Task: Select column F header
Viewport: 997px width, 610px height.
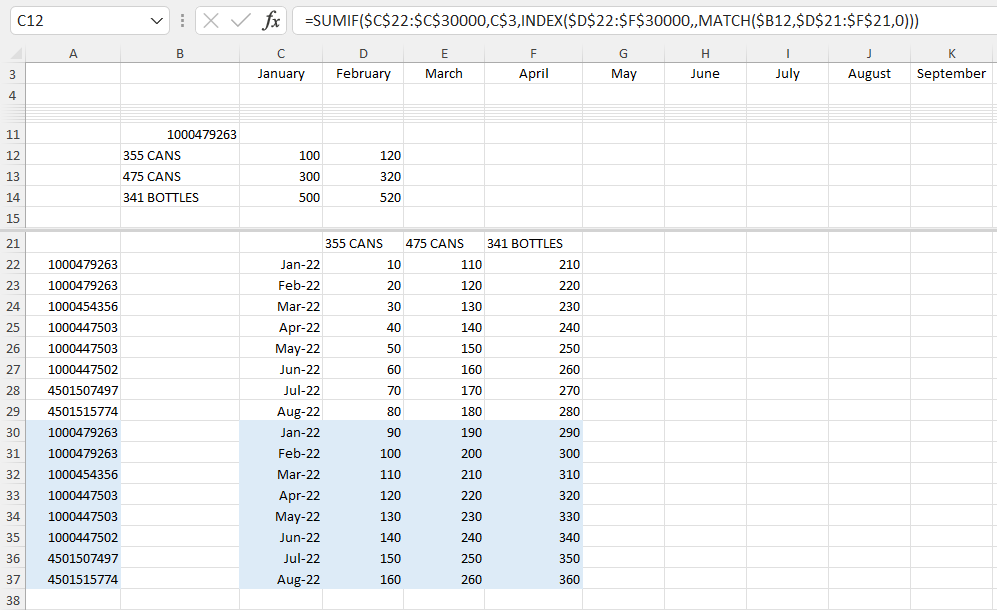Action: pos(533,54)
